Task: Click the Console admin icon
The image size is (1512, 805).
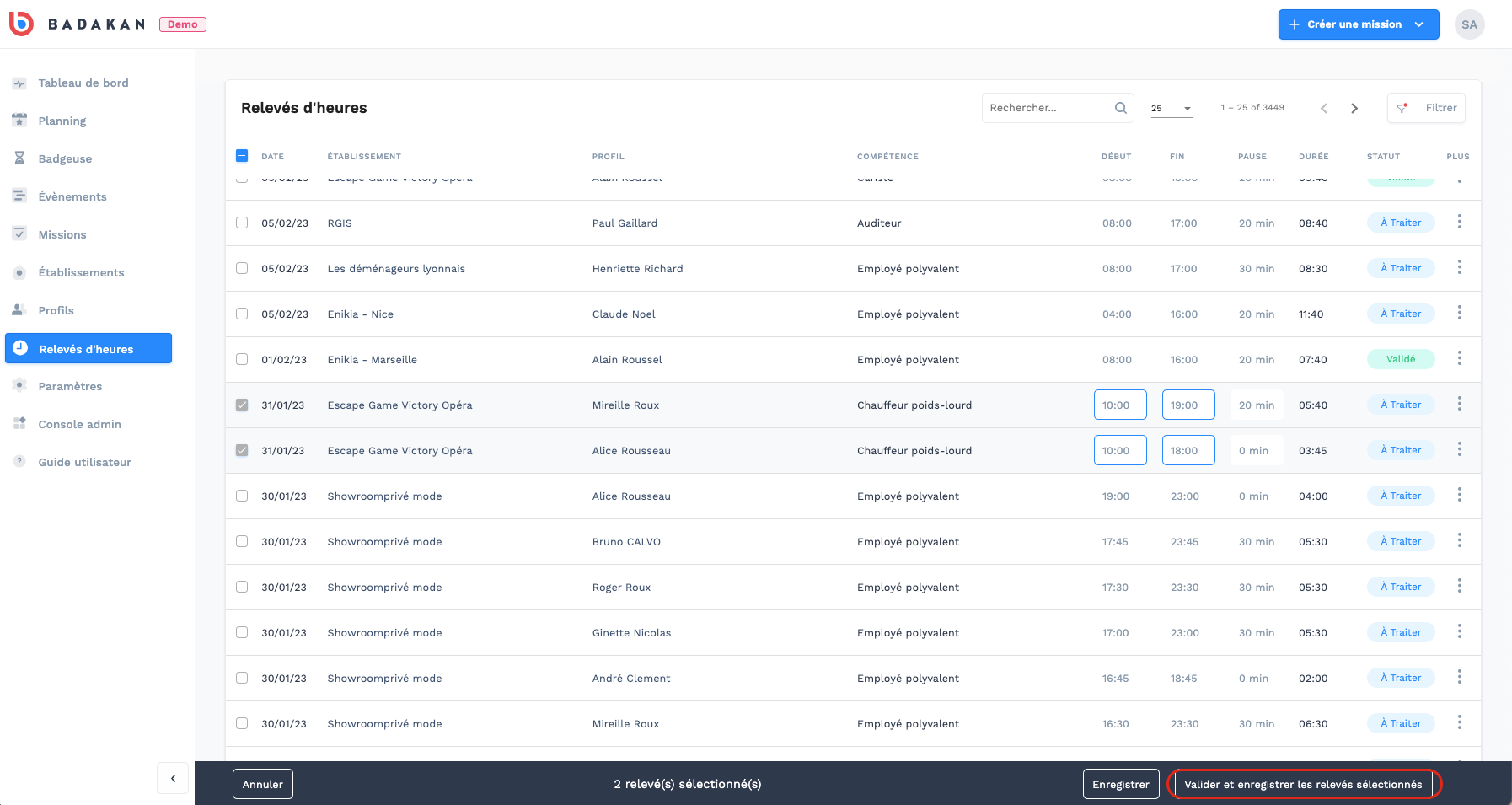Action: [x=19, y=424]
